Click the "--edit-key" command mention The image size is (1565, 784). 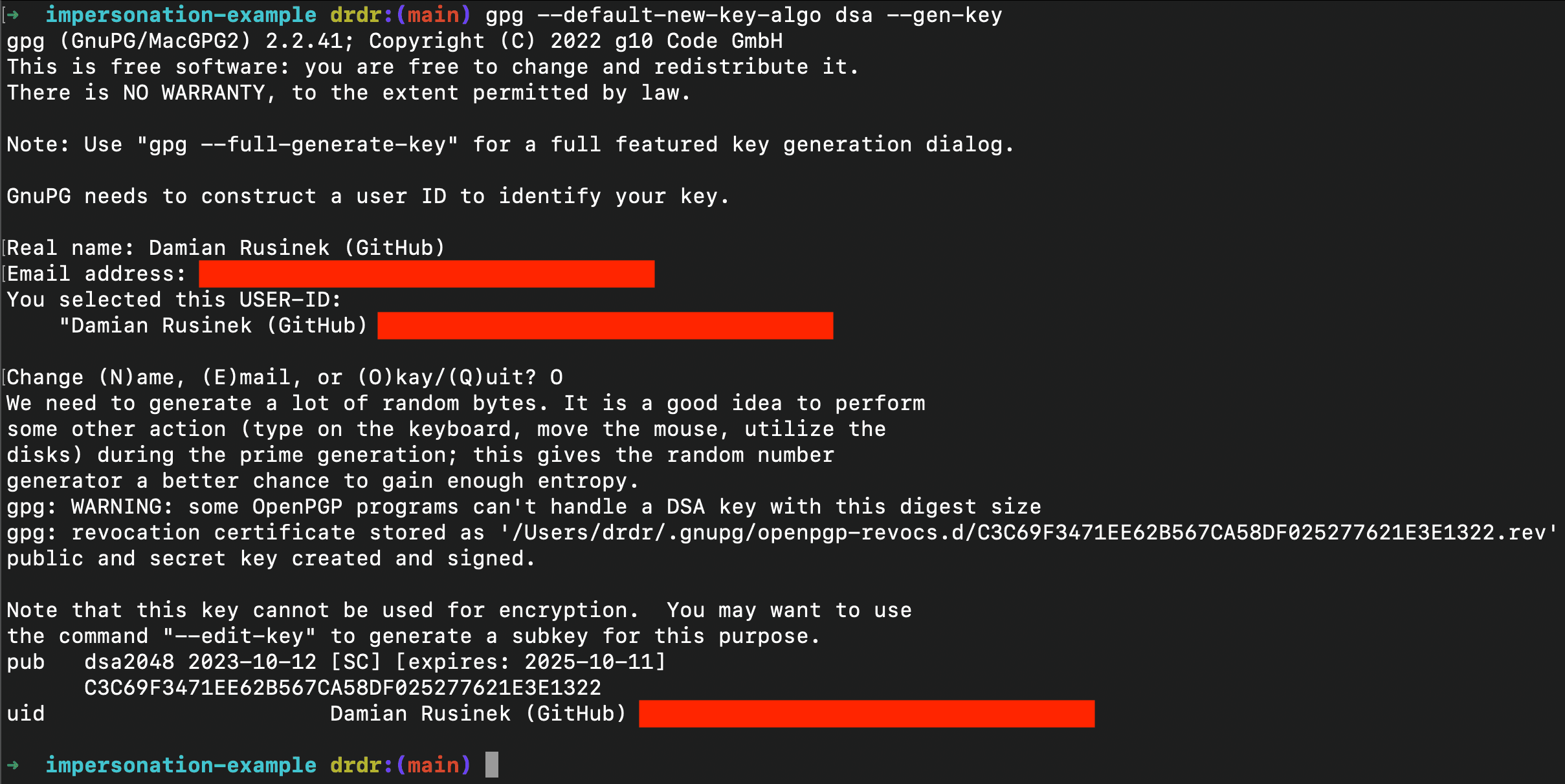[x=239, y=636]
